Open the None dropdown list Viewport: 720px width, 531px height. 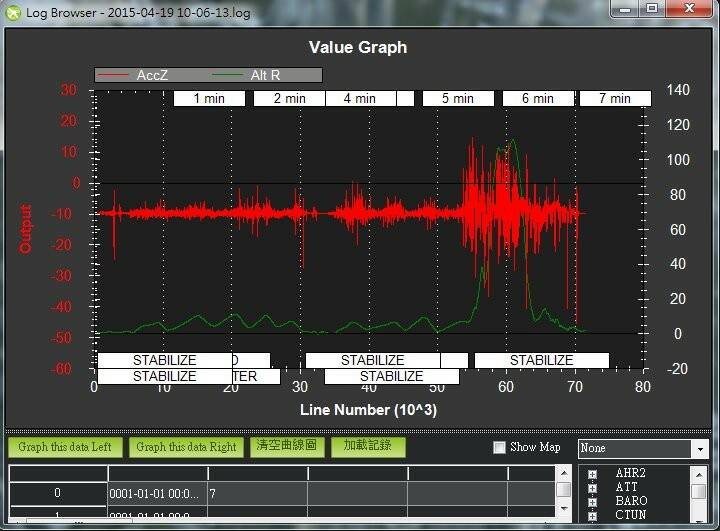[x=700, y=449]
